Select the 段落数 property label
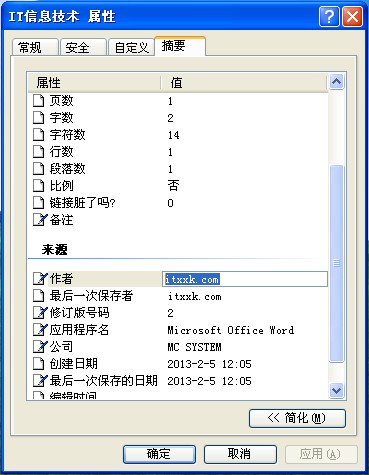 pyautogui.click(x=67, y=169)
